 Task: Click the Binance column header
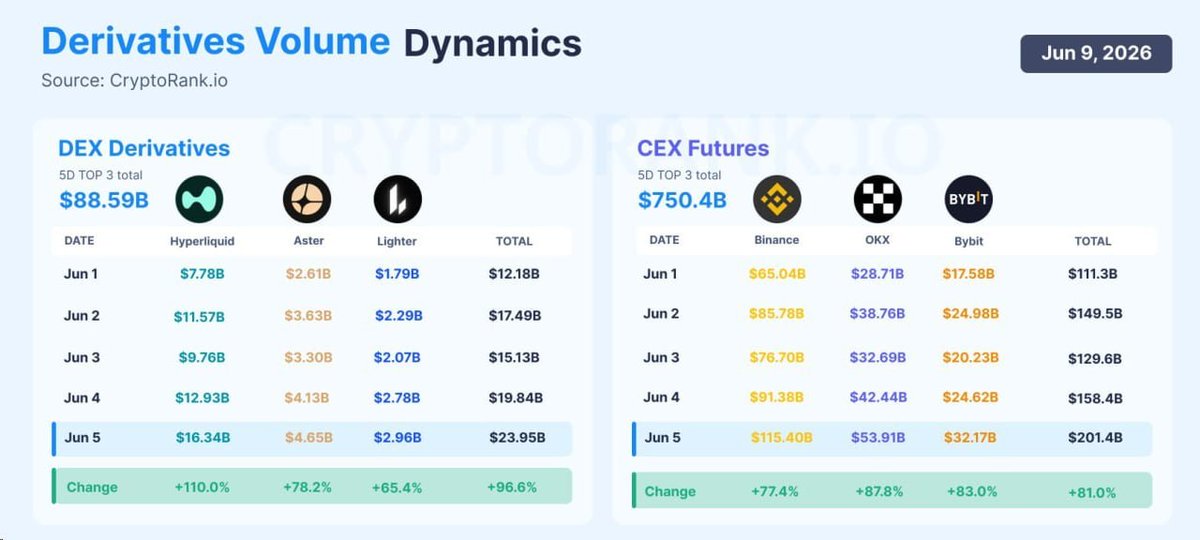tap(777, 240)
